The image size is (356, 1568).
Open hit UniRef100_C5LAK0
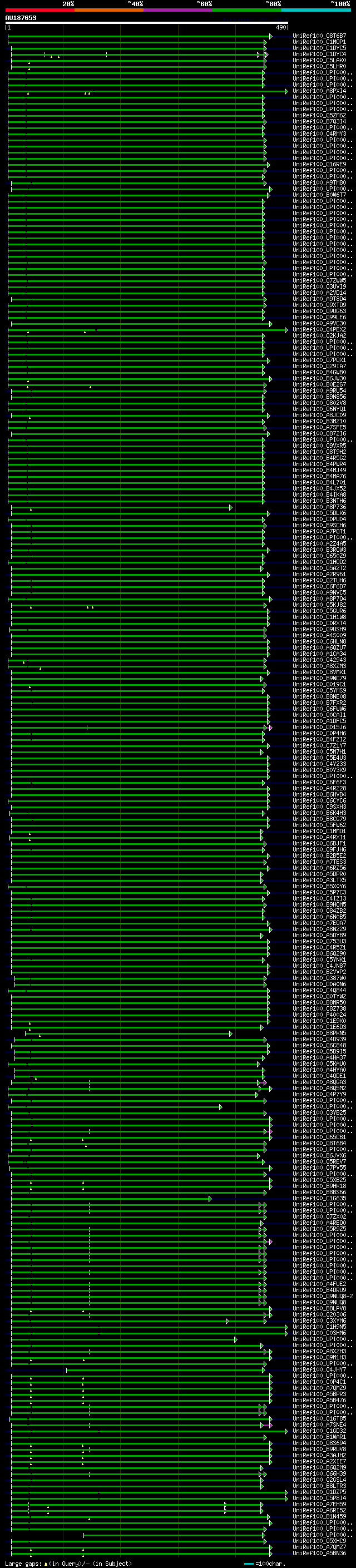tap(319, 60)
